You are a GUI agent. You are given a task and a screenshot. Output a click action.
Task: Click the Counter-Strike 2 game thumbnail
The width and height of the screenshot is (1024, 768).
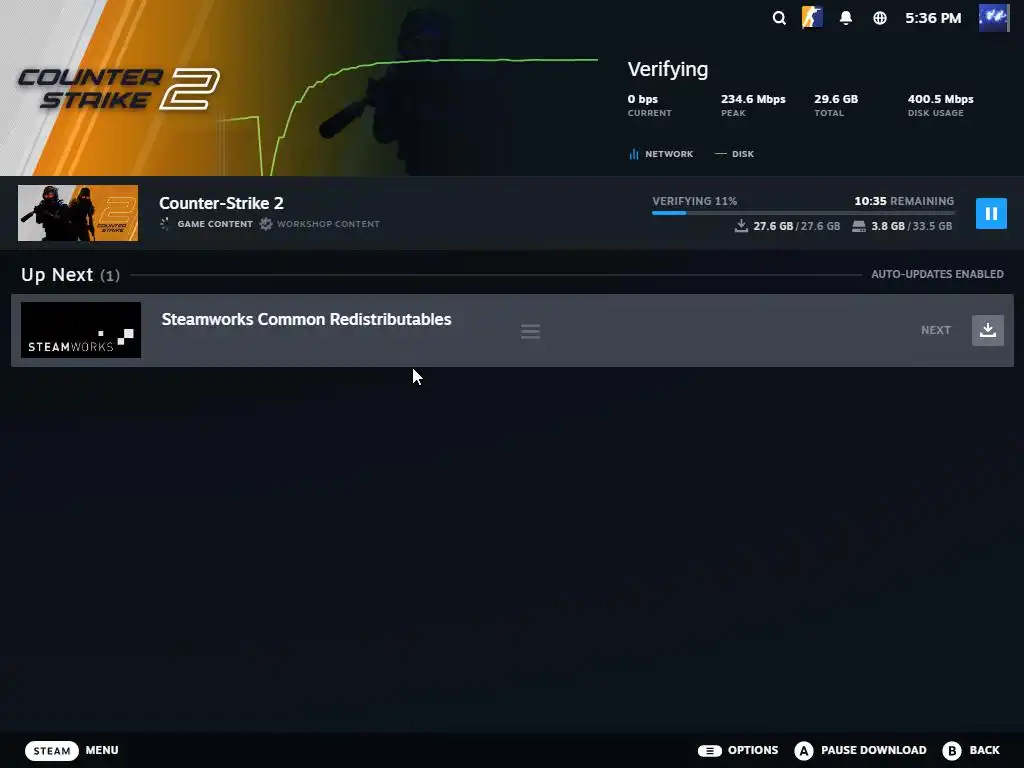pos(78,213)
